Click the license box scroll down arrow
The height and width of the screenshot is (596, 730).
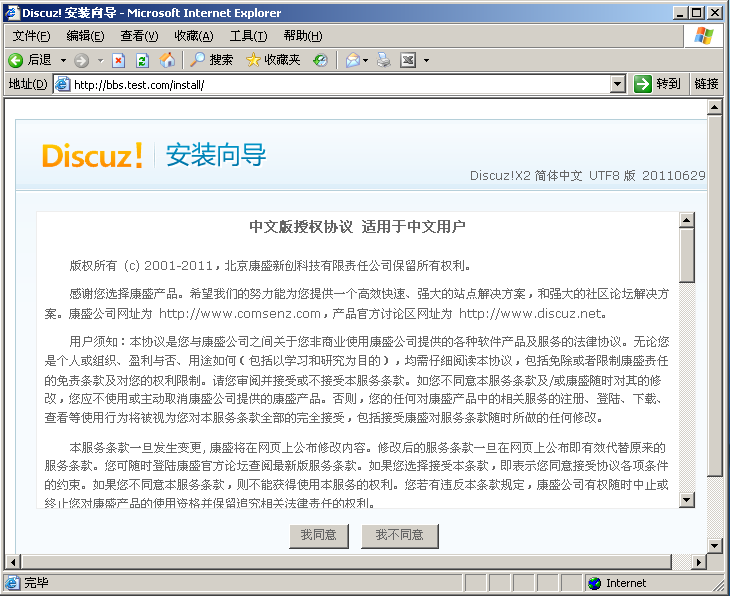[687, 500]
